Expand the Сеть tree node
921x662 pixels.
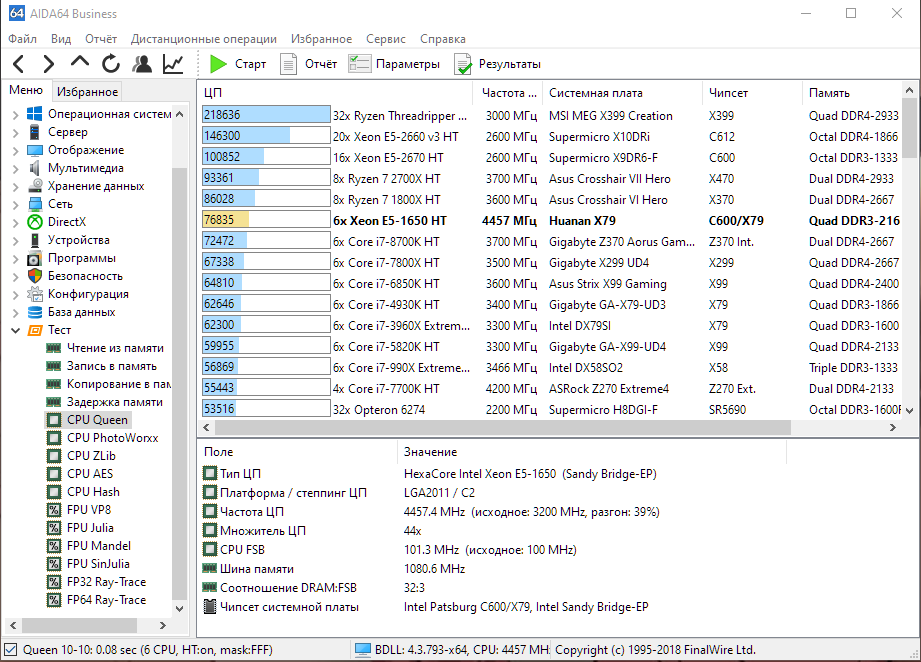pyautogui.click(x=16, y=204)
